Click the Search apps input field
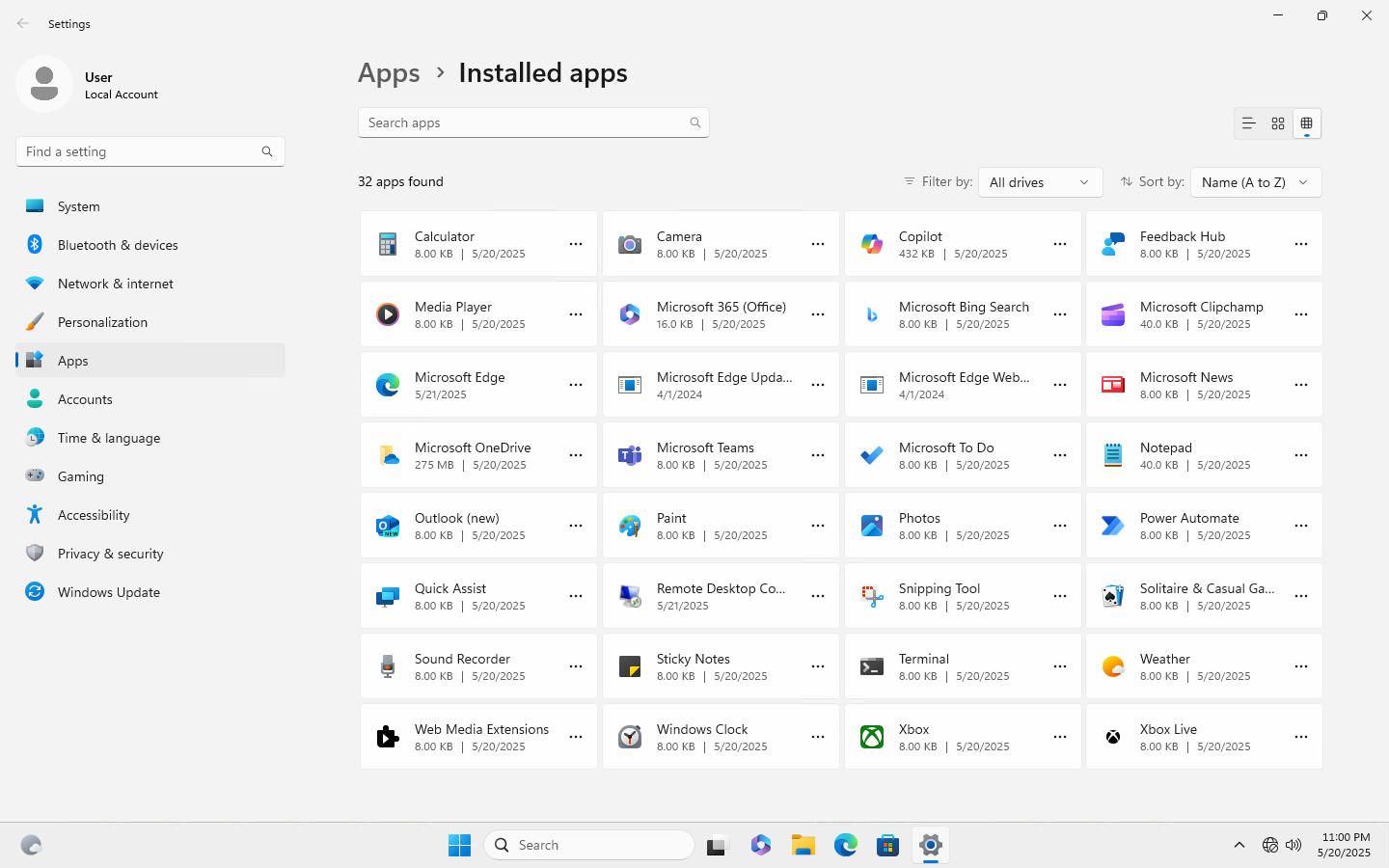 [x=533, y=122]
